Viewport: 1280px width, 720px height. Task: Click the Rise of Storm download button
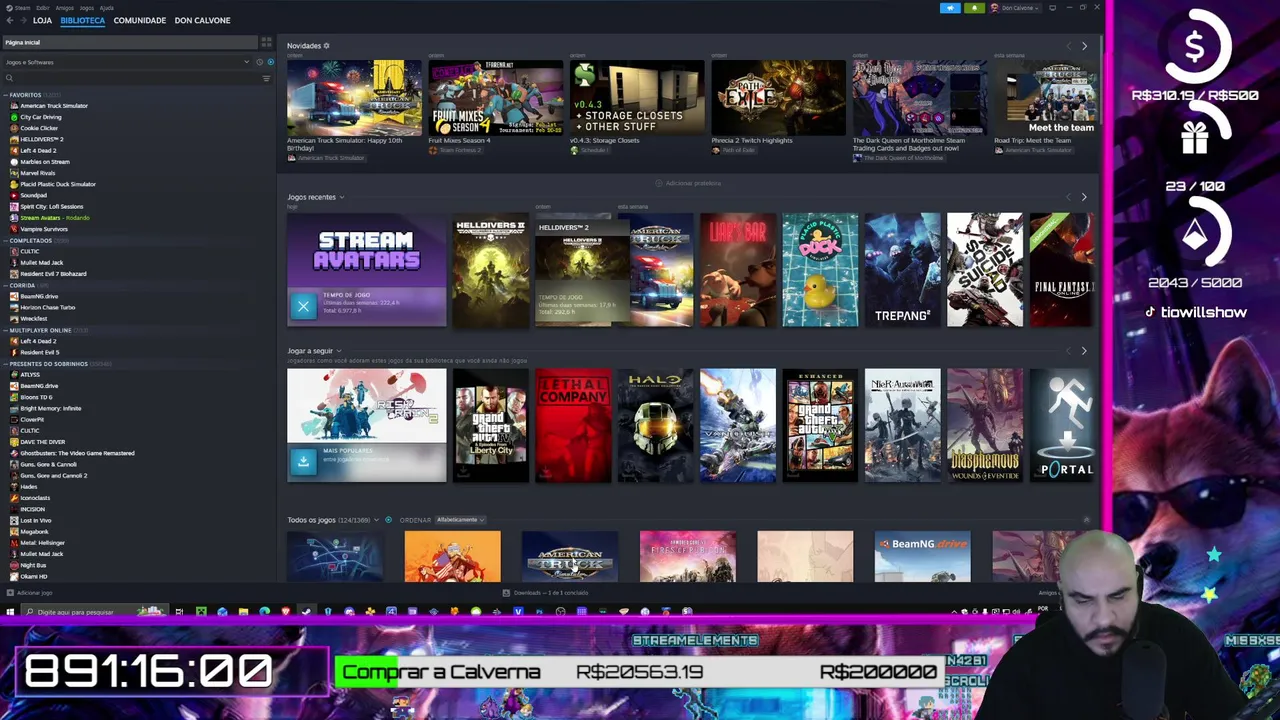[x=303, y=461]
